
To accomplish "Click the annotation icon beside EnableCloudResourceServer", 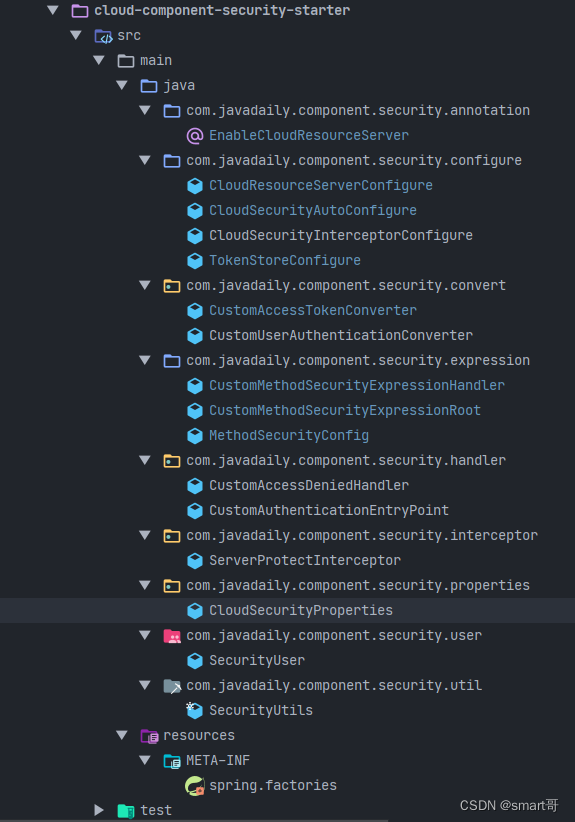I will click(195, 136).
